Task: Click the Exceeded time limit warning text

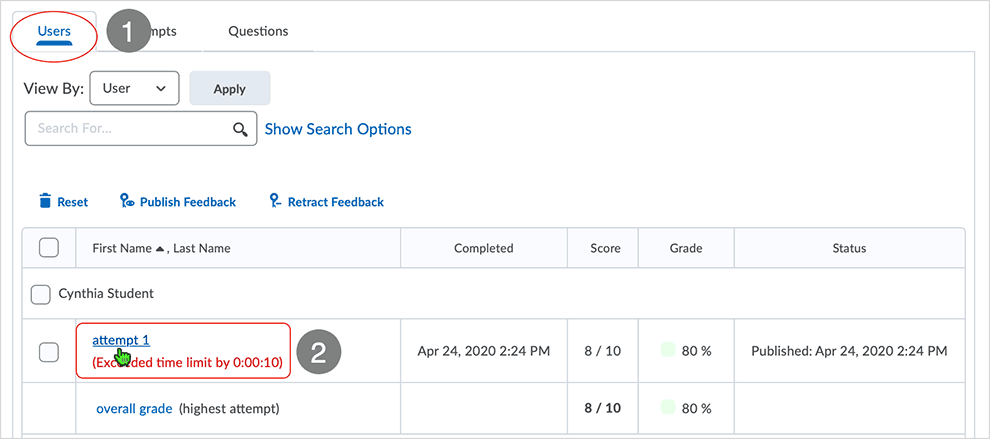Action: pyautogui.click(x=188, y=363)
